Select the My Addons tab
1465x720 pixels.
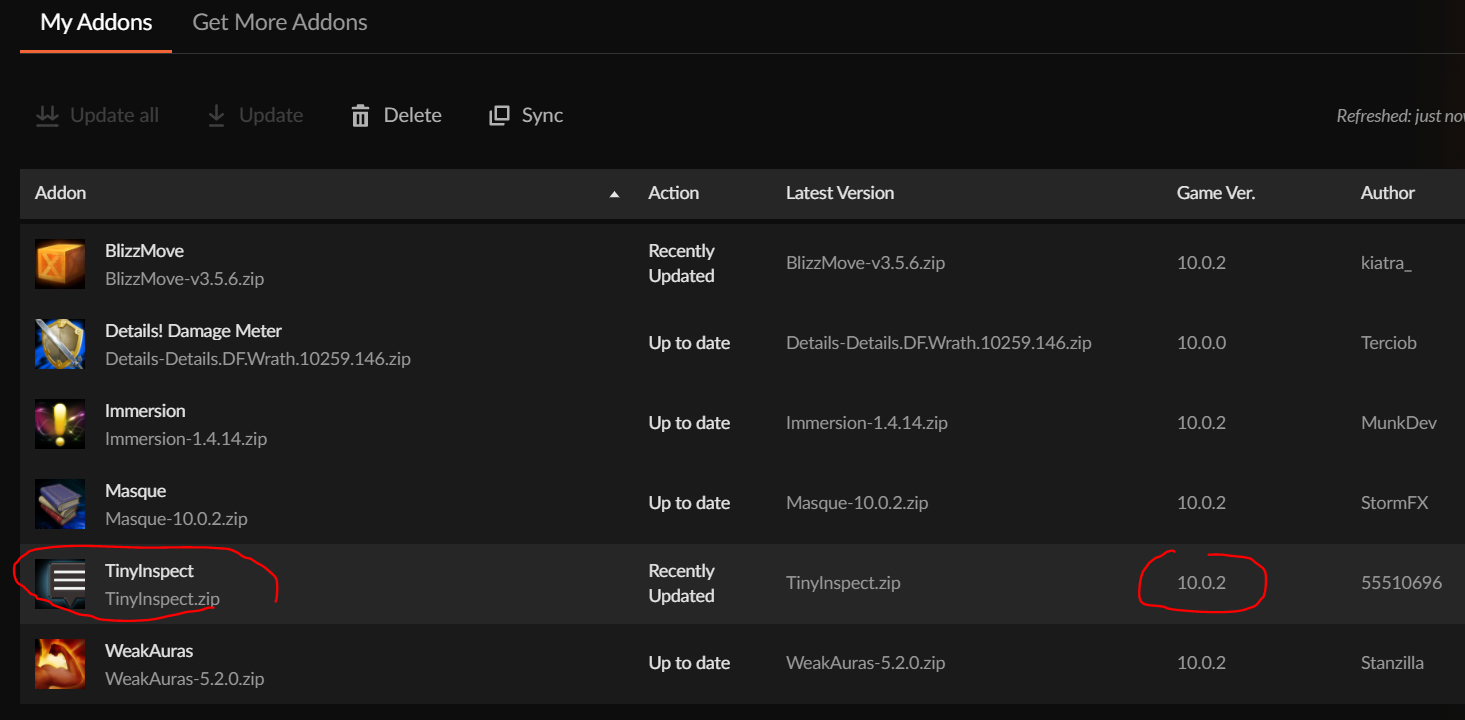(x=96, y=22)
